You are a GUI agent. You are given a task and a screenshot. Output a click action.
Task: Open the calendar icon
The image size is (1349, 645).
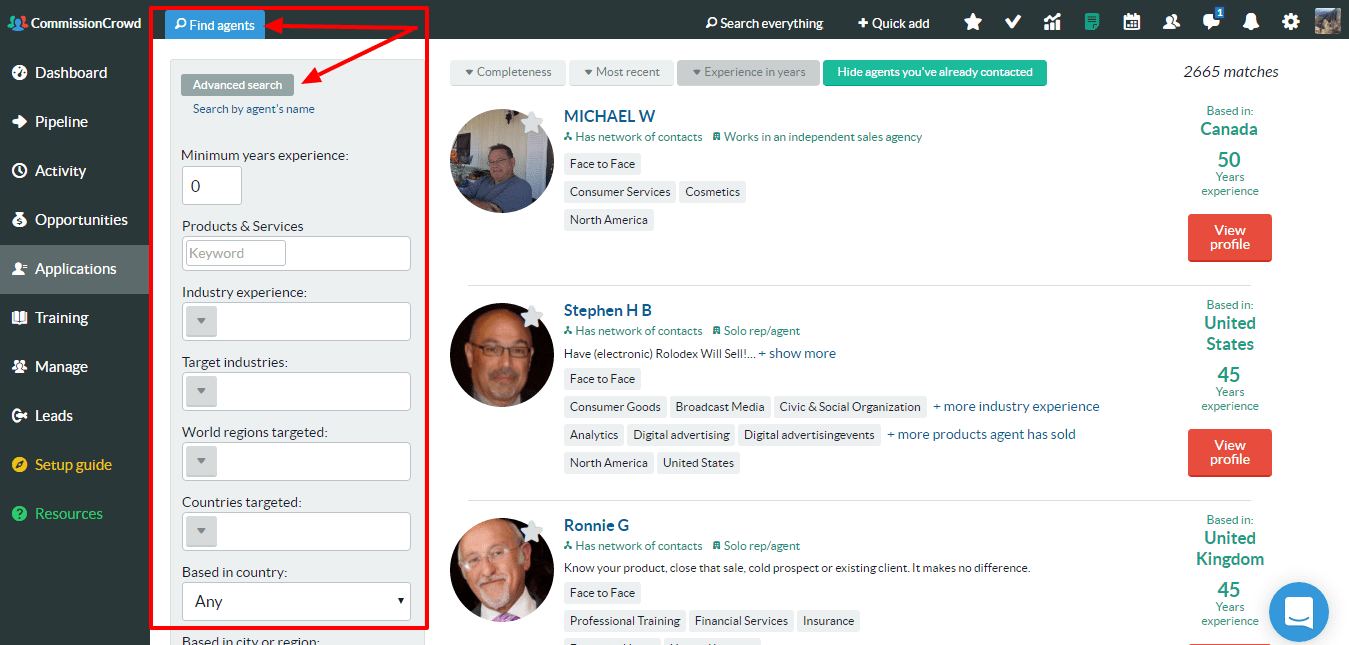click(x=1132, y=22)
